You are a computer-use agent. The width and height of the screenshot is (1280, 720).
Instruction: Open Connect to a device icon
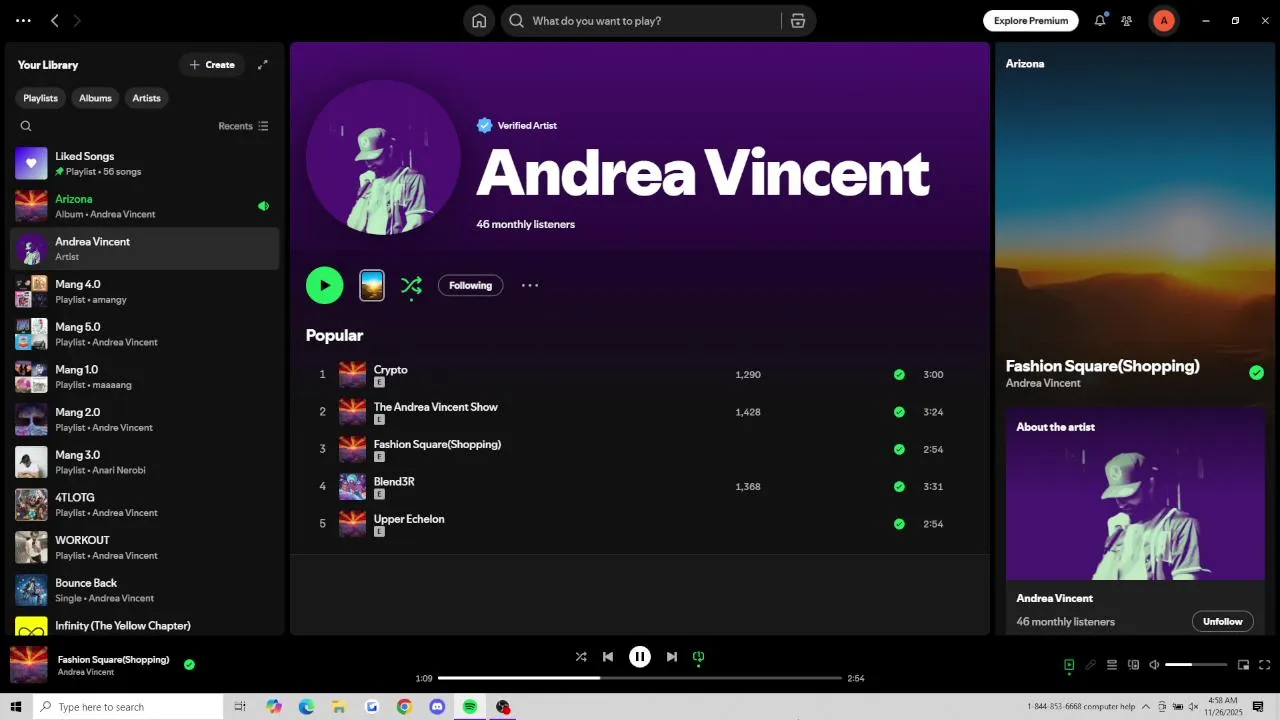tap(1133, 665)
